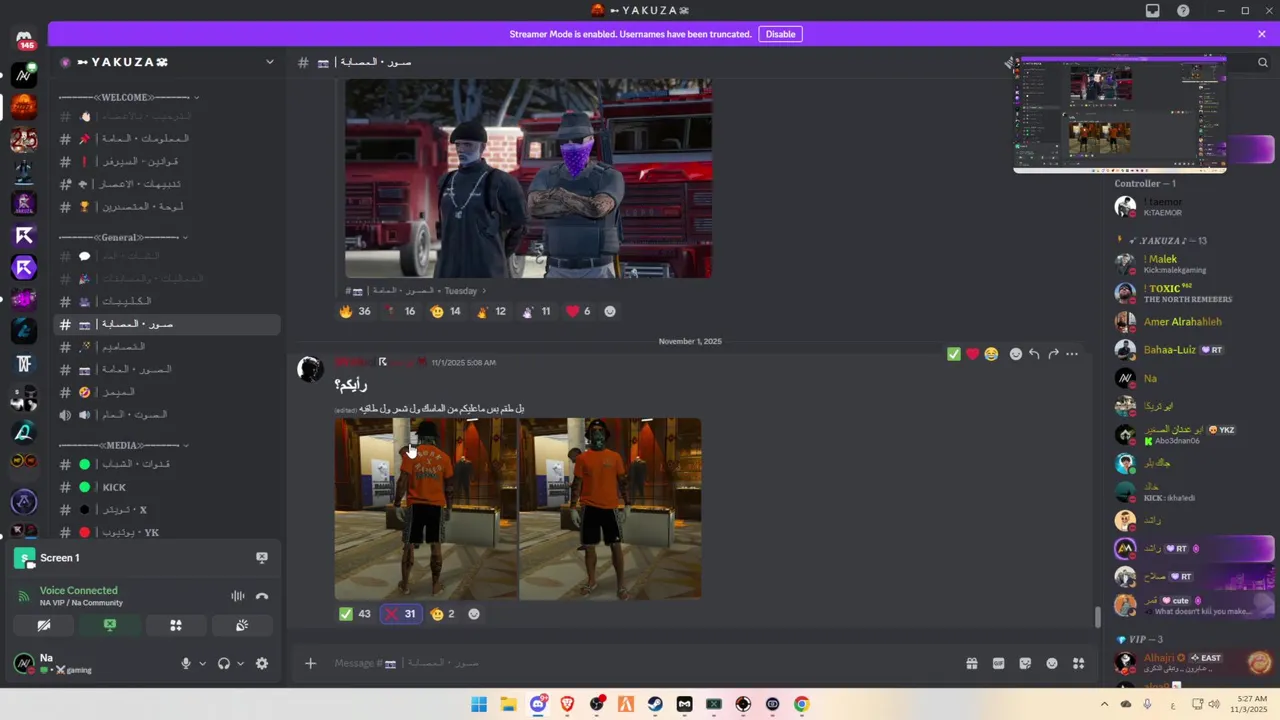Open More options on hovered message

pos(1072,354)
